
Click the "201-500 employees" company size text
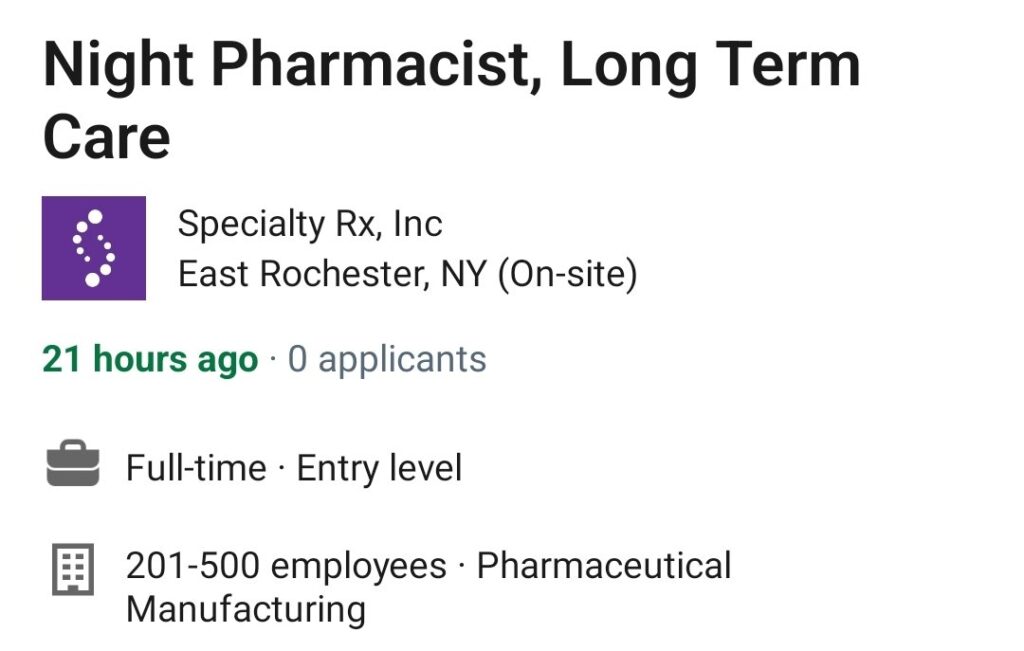(x=286, y=565)
